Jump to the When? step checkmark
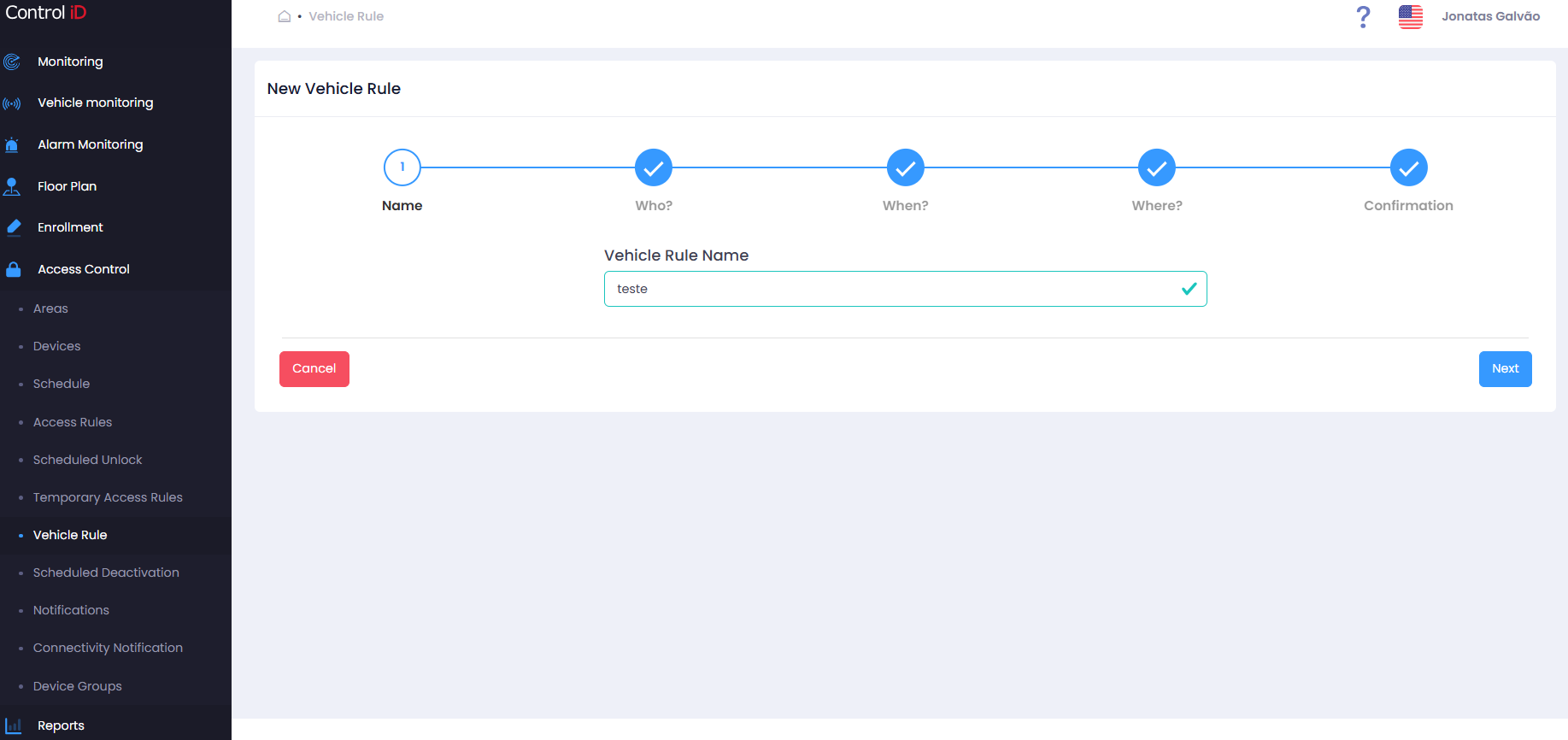The height and width of the screenshot is (740, 1568). click(906, 167)
